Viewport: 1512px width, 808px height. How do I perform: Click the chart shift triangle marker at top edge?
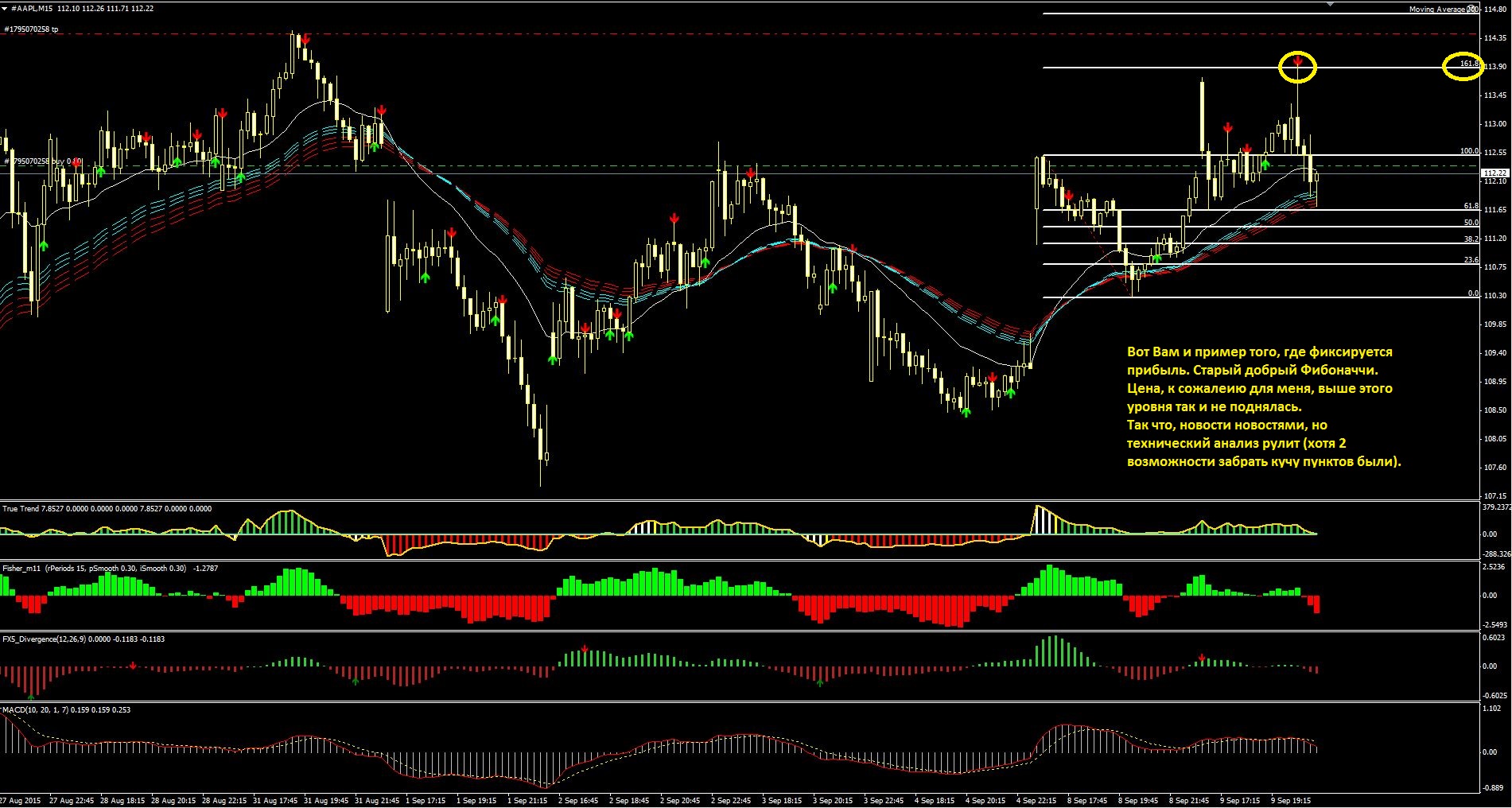1331,4
